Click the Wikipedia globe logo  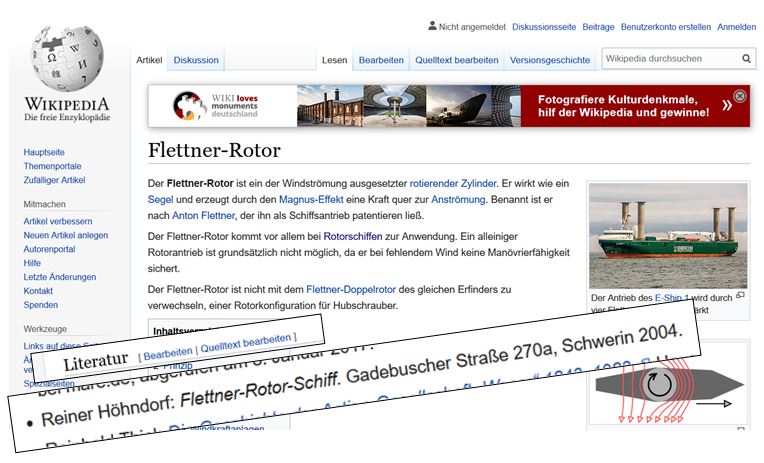[x=67, y=59]
